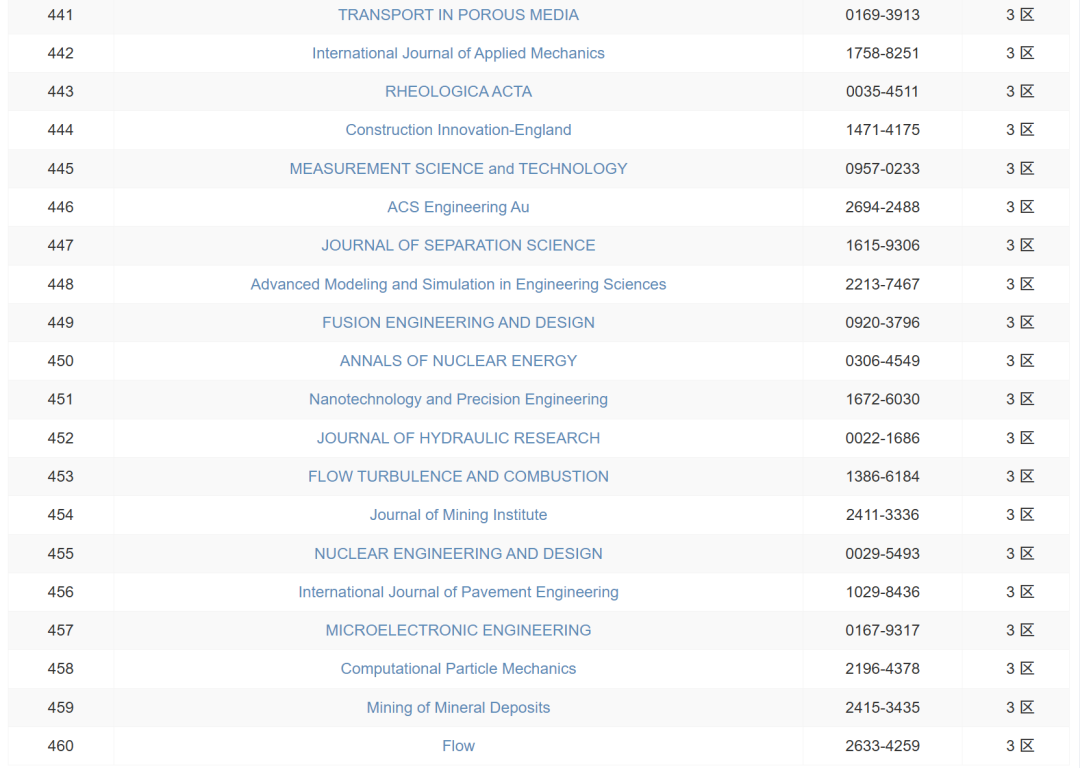Select ISSN 1672-6030 cell

tap(882, 399)
